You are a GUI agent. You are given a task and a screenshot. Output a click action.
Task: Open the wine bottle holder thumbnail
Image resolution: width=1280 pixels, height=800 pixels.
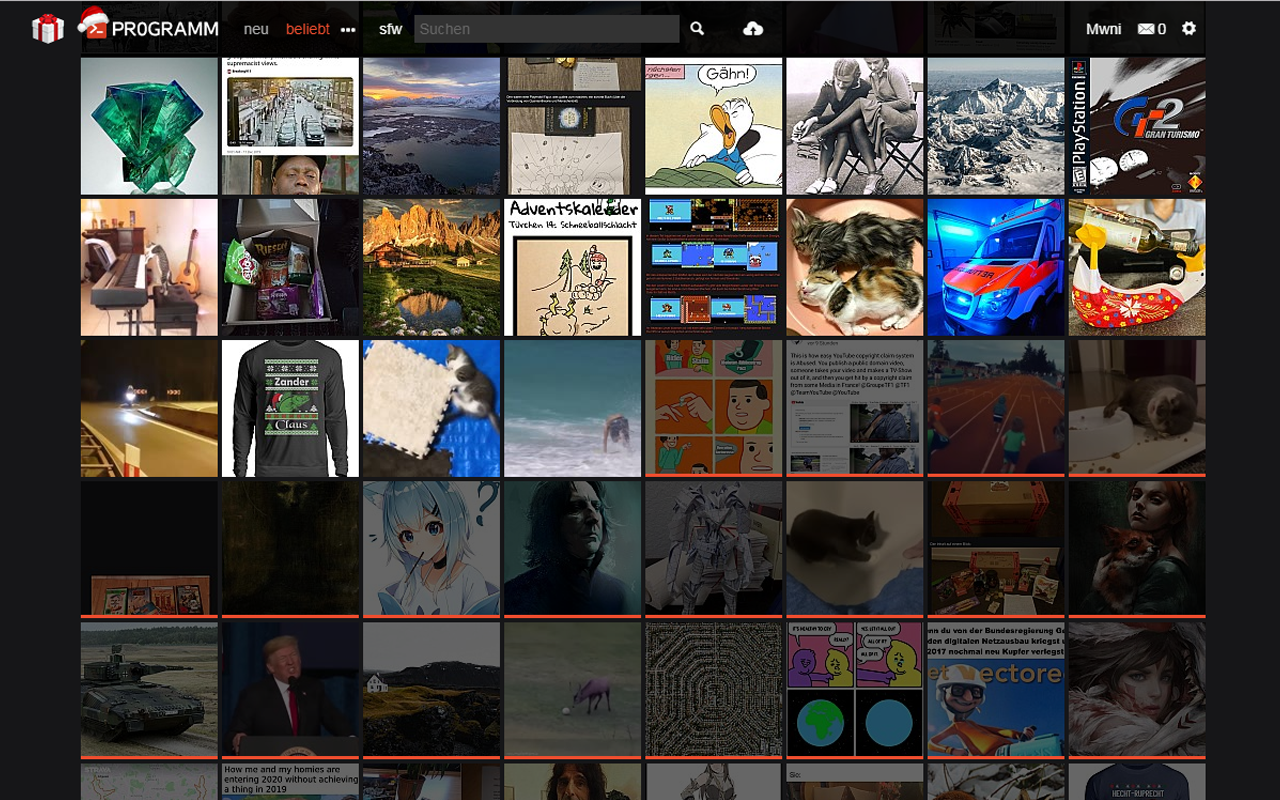pos(1137,267)
